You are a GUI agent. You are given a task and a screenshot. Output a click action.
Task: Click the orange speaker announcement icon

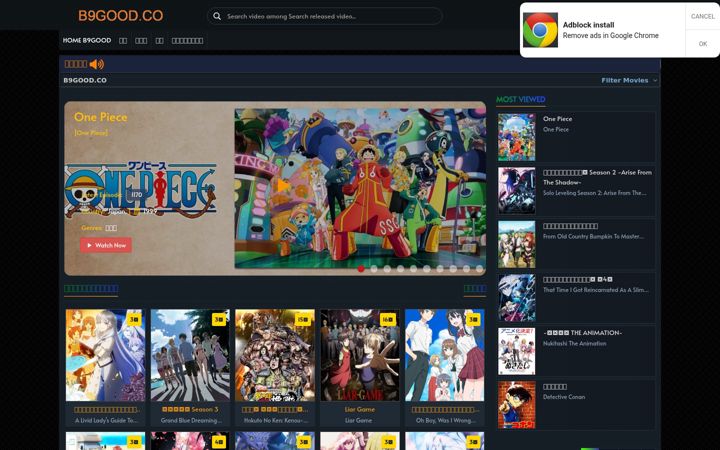tap(96, 64)
